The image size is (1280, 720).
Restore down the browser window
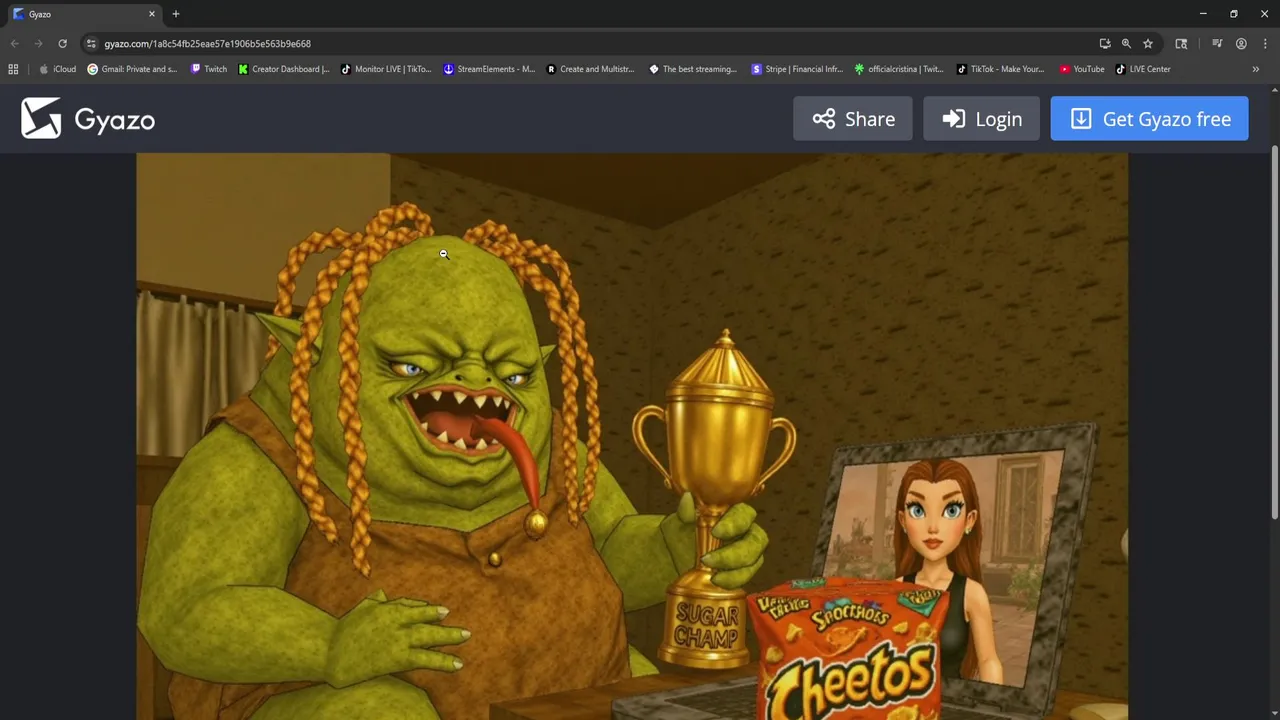click(1234, 14)
